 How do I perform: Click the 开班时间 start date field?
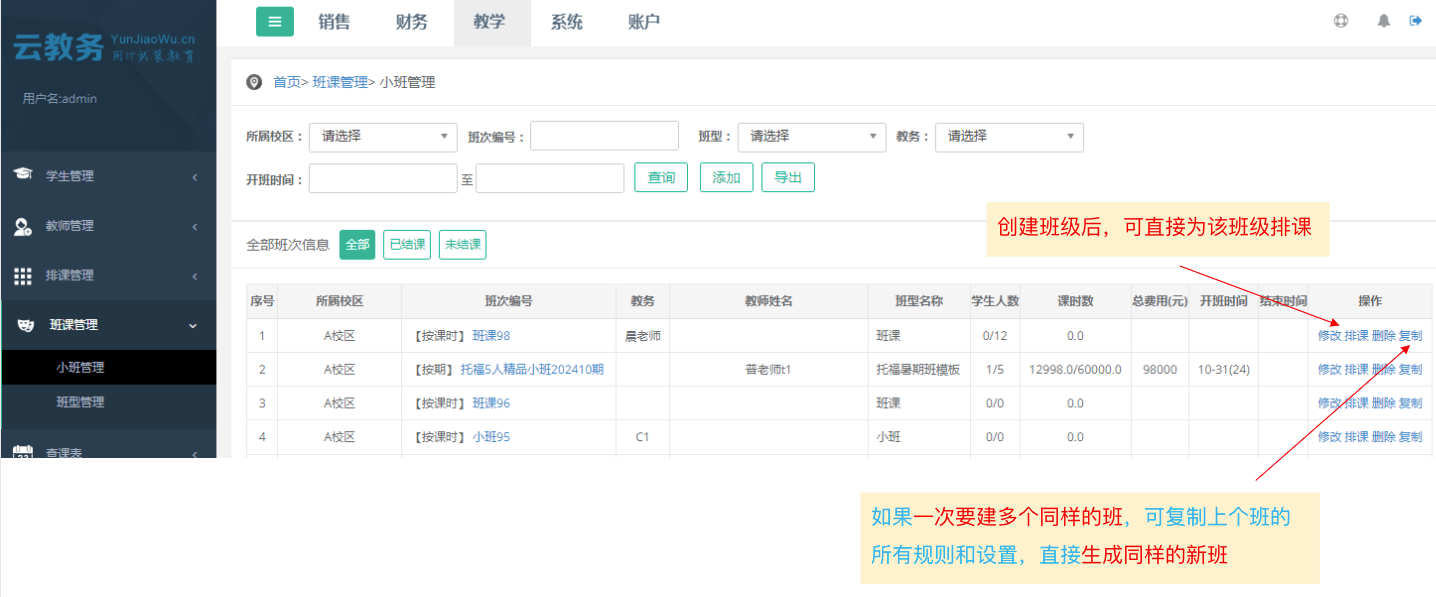click(x=383, y=179)
